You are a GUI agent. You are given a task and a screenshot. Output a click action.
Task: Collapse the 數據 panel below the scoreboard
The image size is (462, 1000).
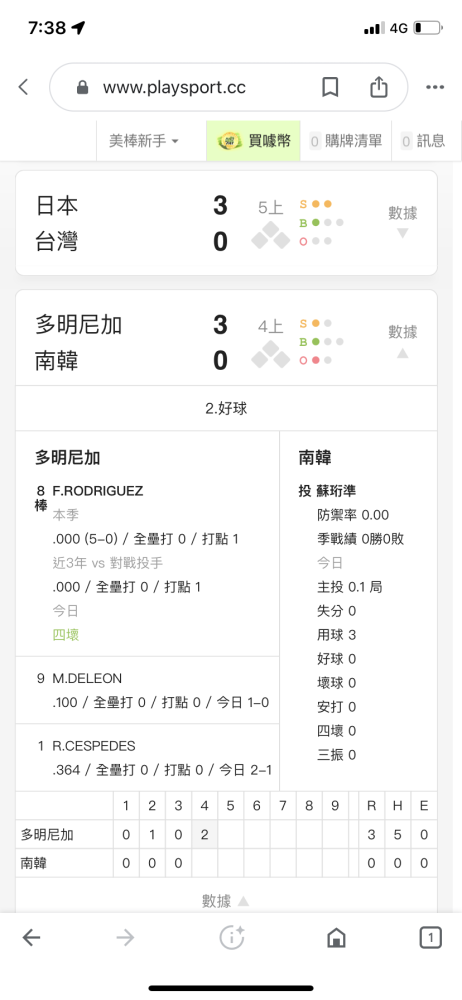225,901
